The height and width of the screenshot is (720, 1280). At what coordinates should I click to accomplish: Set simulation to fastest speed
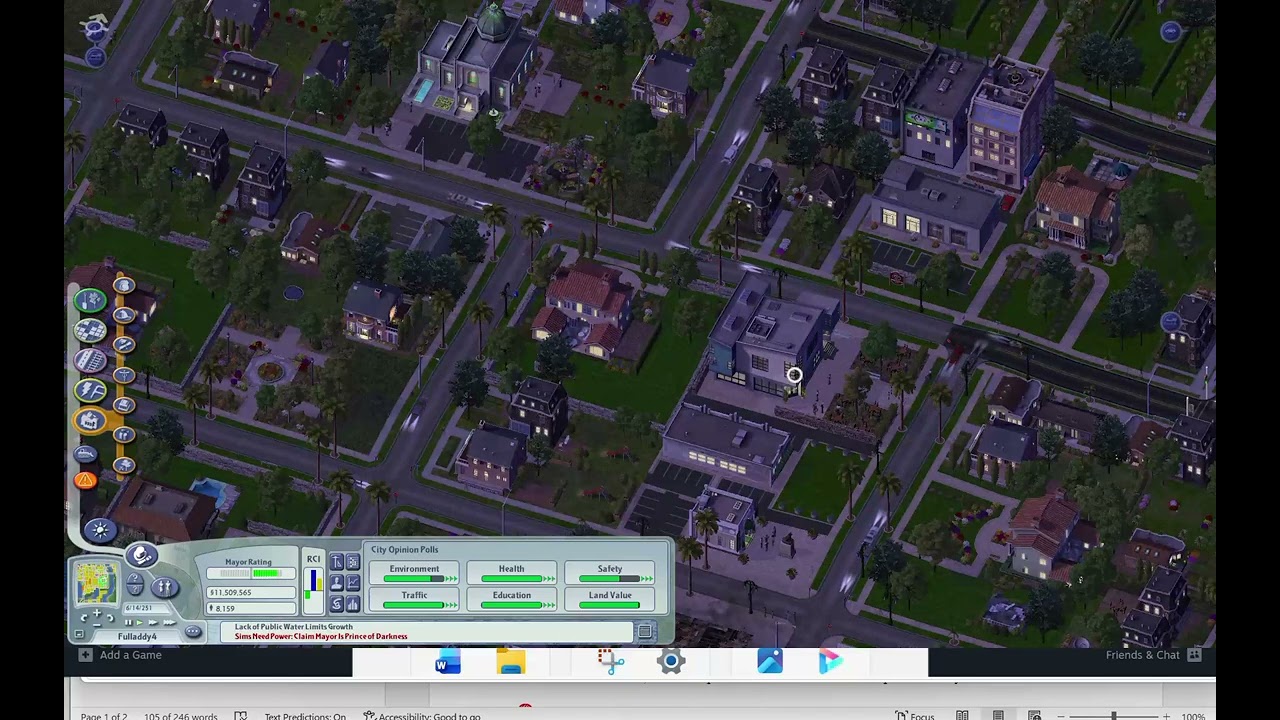click(168, 622)
